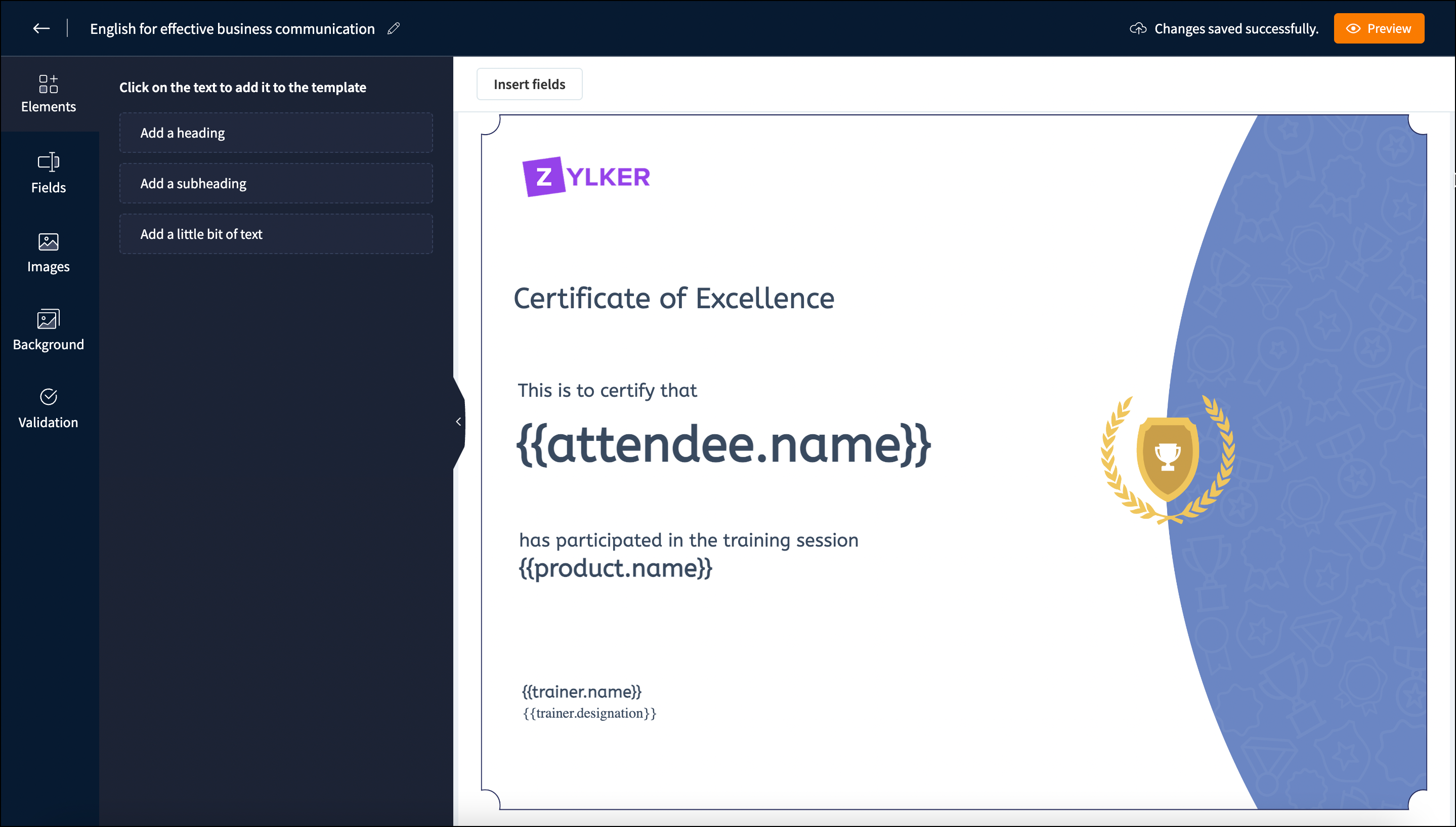Viewport: 1456px width, 827px height.
Task: Open the Fields sidebar tab
Action: 48,173
